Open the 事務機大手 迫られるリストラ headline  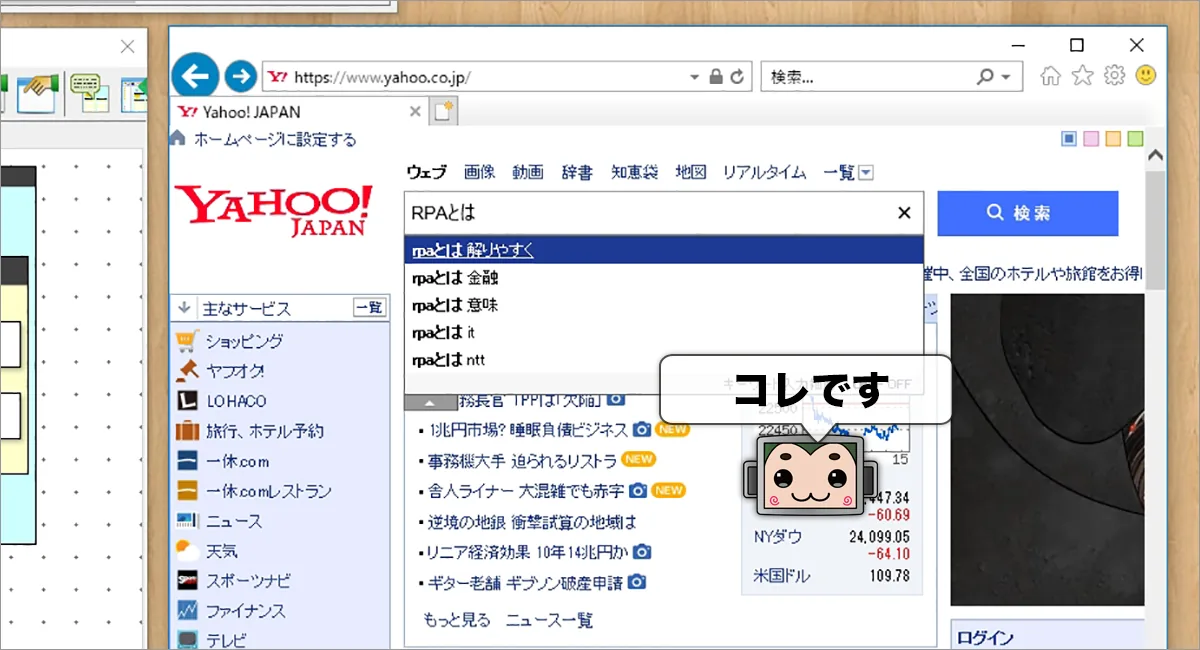tap(520, 460)
